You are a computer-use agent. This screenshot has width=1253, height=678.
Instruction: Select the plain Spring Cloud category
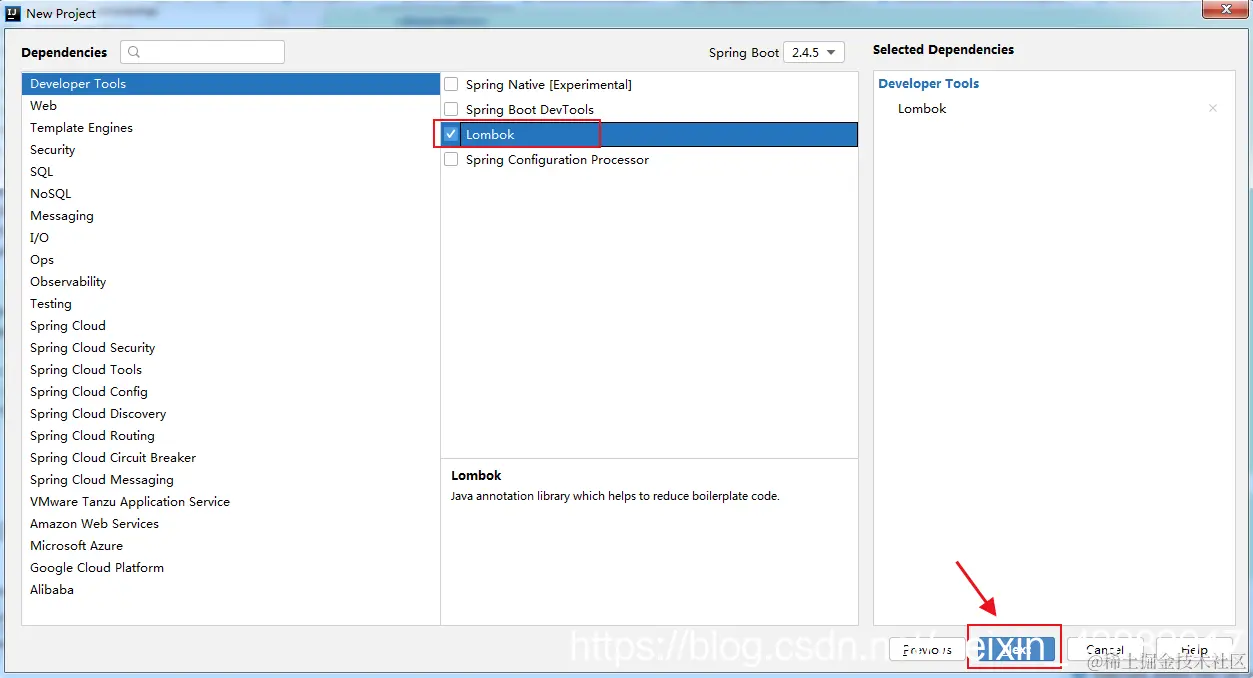click(231, 326)
